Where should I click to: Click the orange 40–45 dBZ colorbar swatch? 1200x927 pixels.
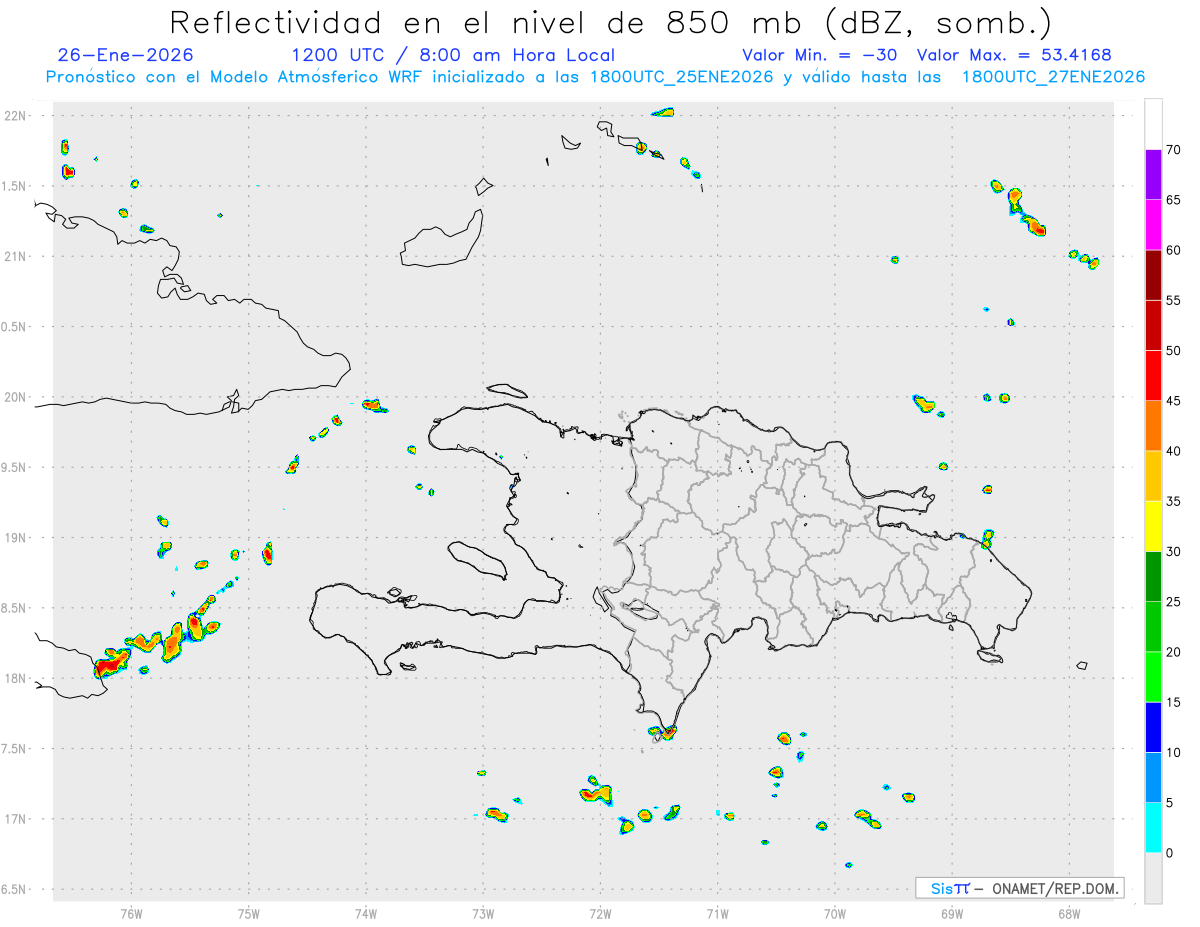(1153, 426)
